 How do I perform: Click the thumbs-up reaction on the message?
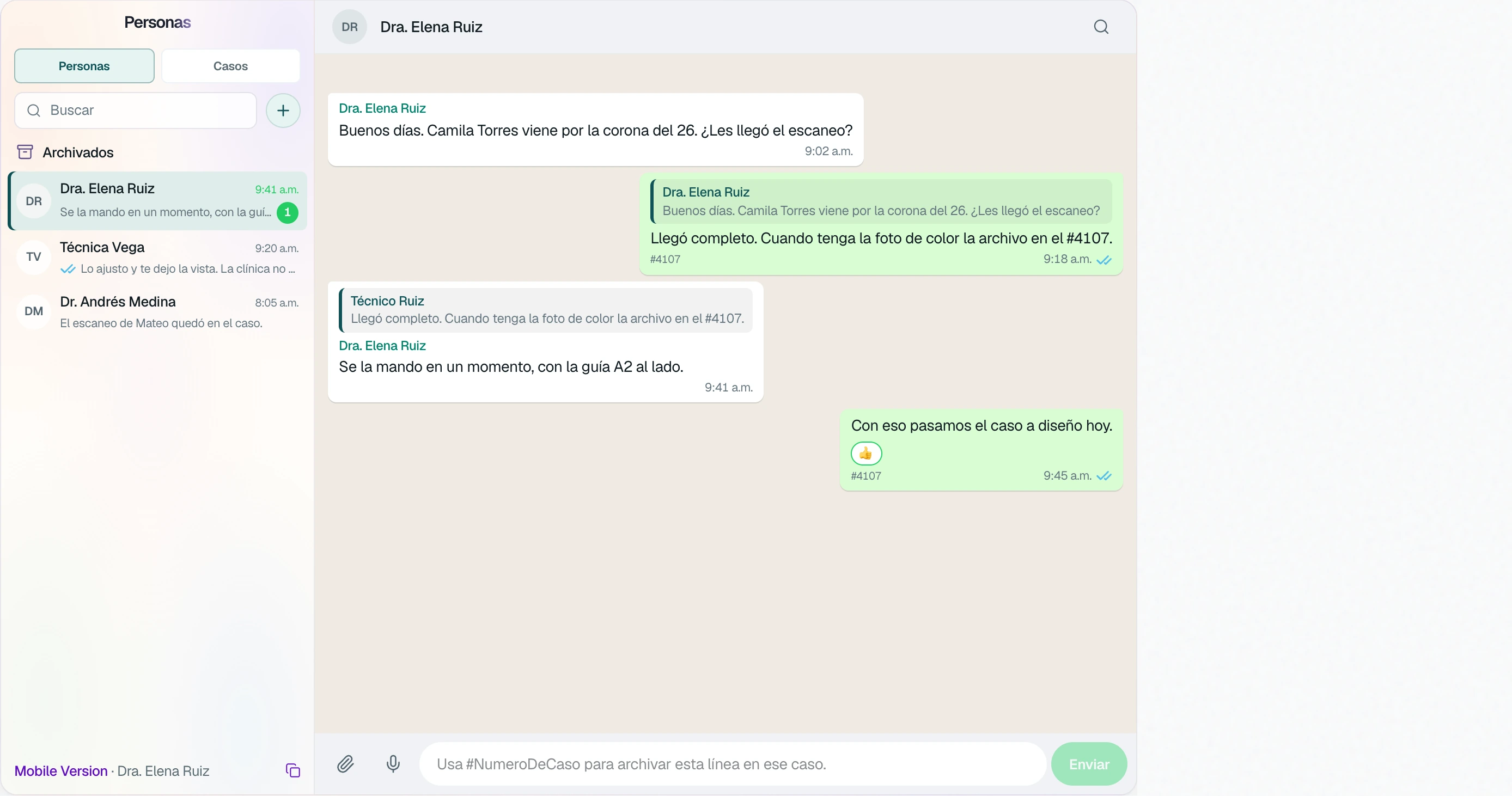click(866, 453)
